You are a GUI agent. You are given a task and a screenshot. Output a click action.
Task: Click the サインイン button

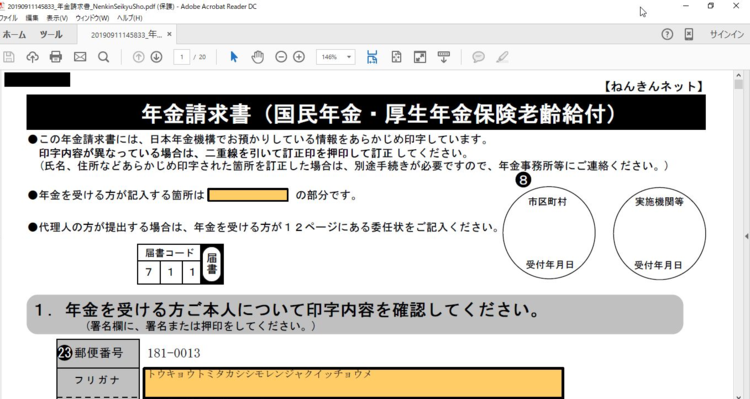pos(727,34)
